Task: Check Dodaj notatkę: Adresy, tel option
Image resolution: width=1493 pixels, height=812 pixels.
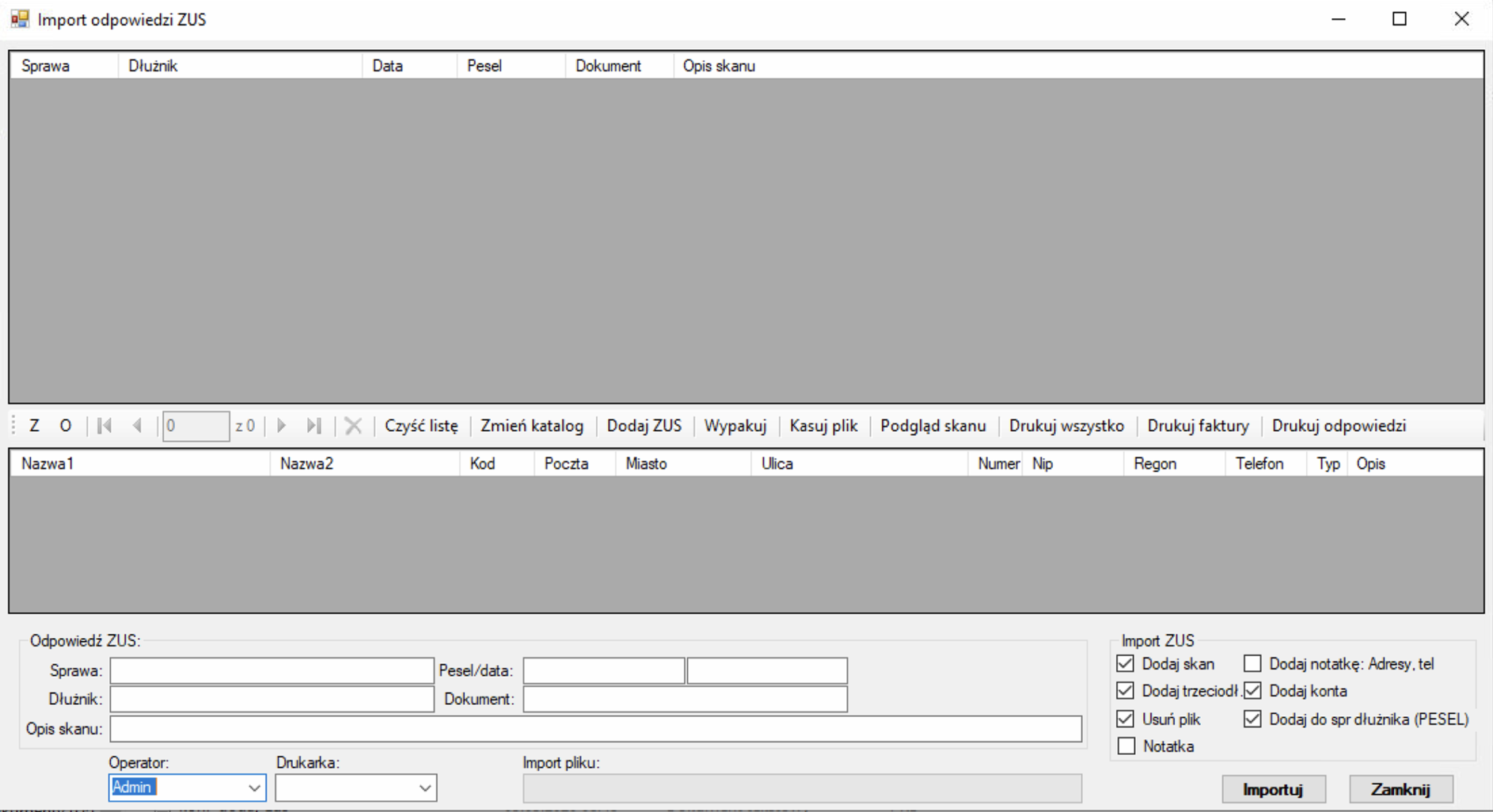Action: 1252,663
